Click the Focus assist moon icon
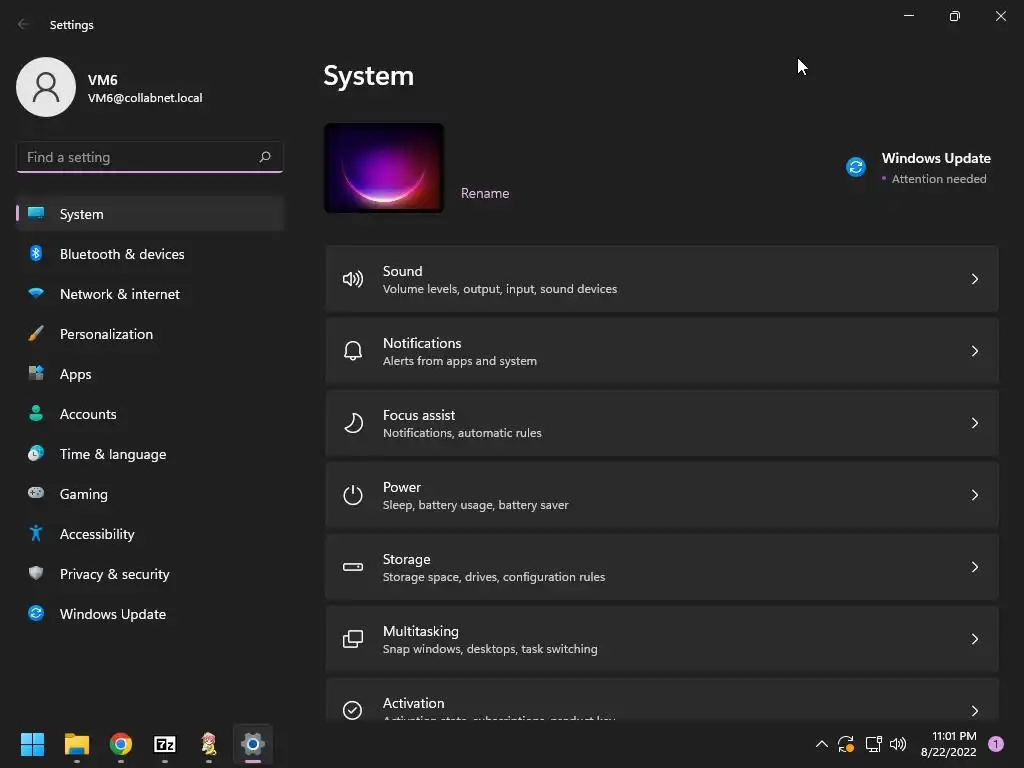The width and height of the screenshot is (1024, 768). click(353, 423)
